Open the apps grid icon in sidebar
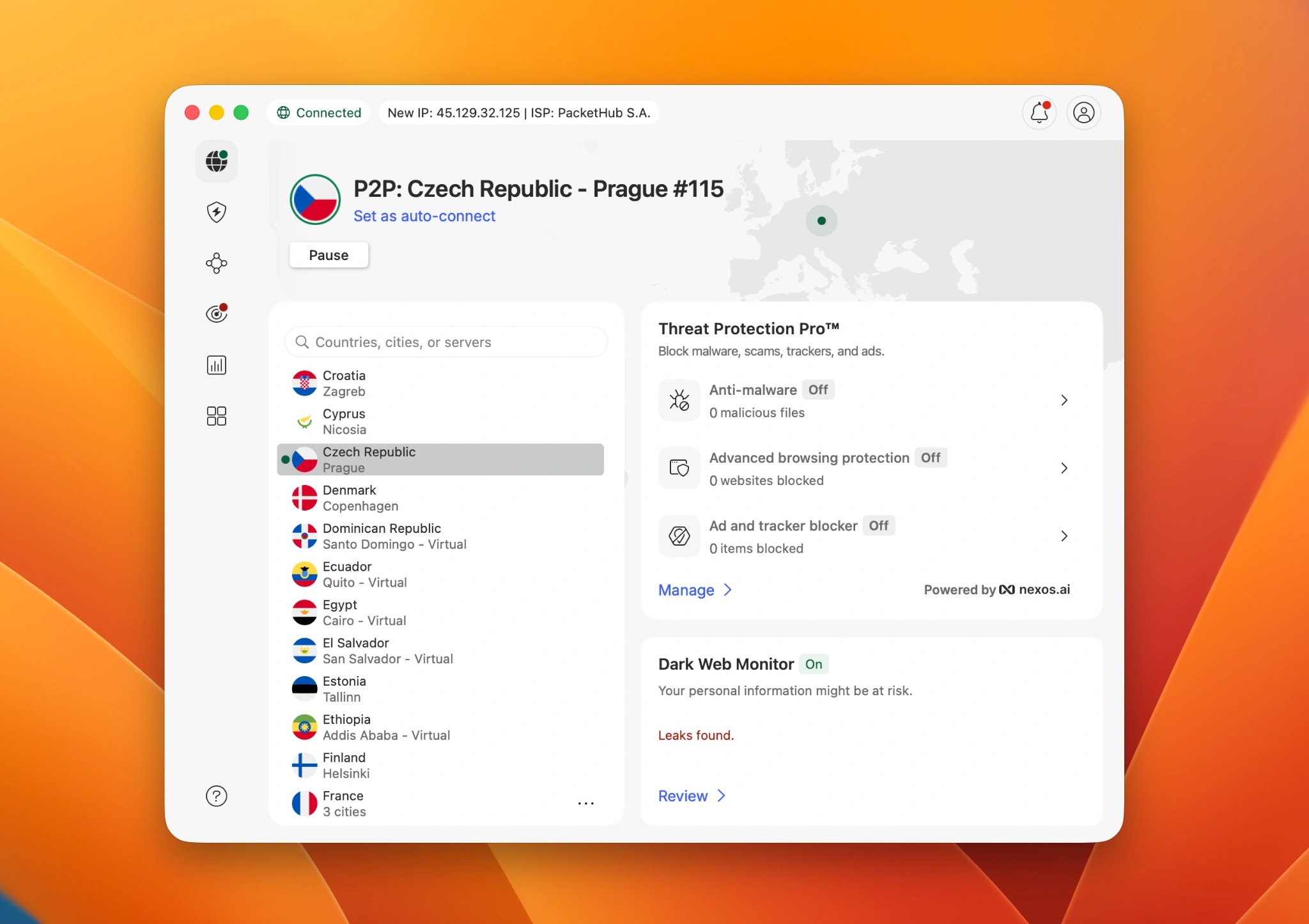The height and width of the screenshot is (924, 1309). 217,416
